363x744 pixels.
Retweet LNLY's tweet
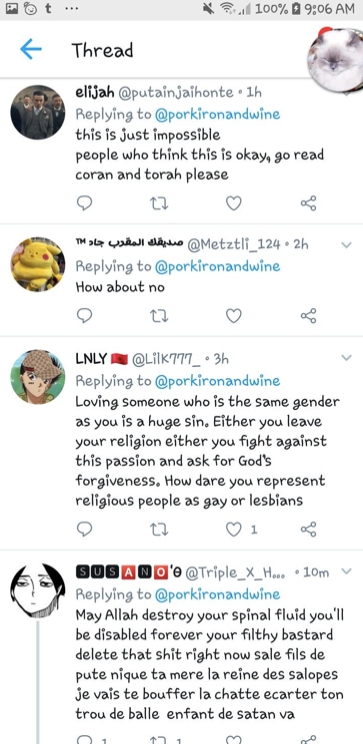[x=159, y=529]
